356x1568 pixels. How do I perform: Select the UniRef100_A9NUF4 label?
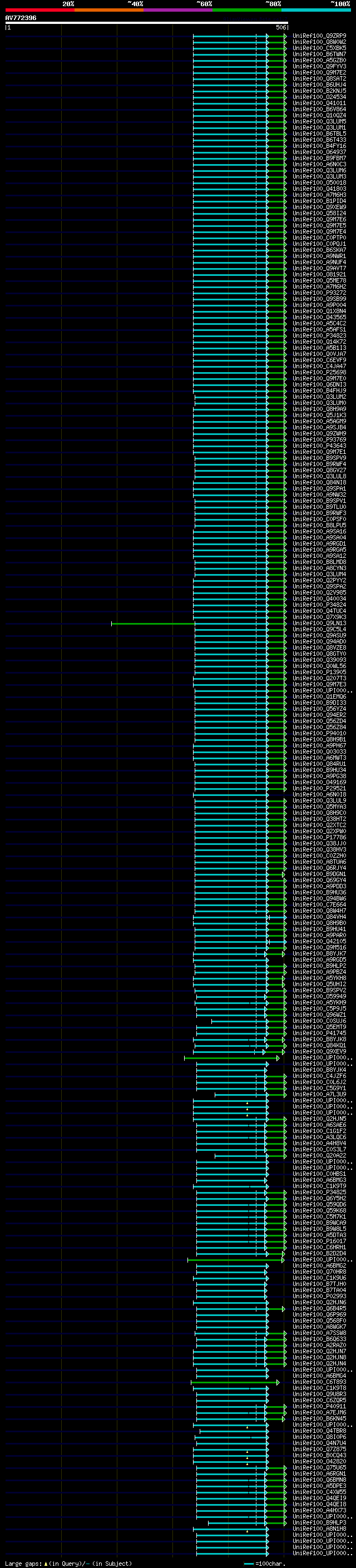[319, 263]
